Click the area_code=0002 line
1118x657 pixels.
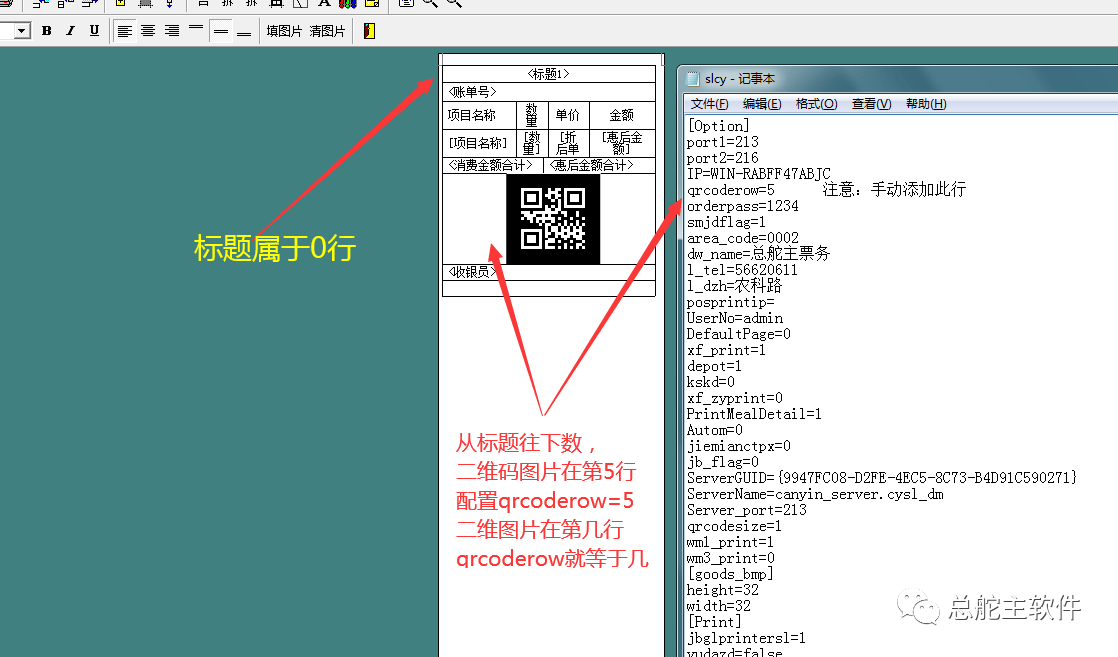[x=742, y=238]
